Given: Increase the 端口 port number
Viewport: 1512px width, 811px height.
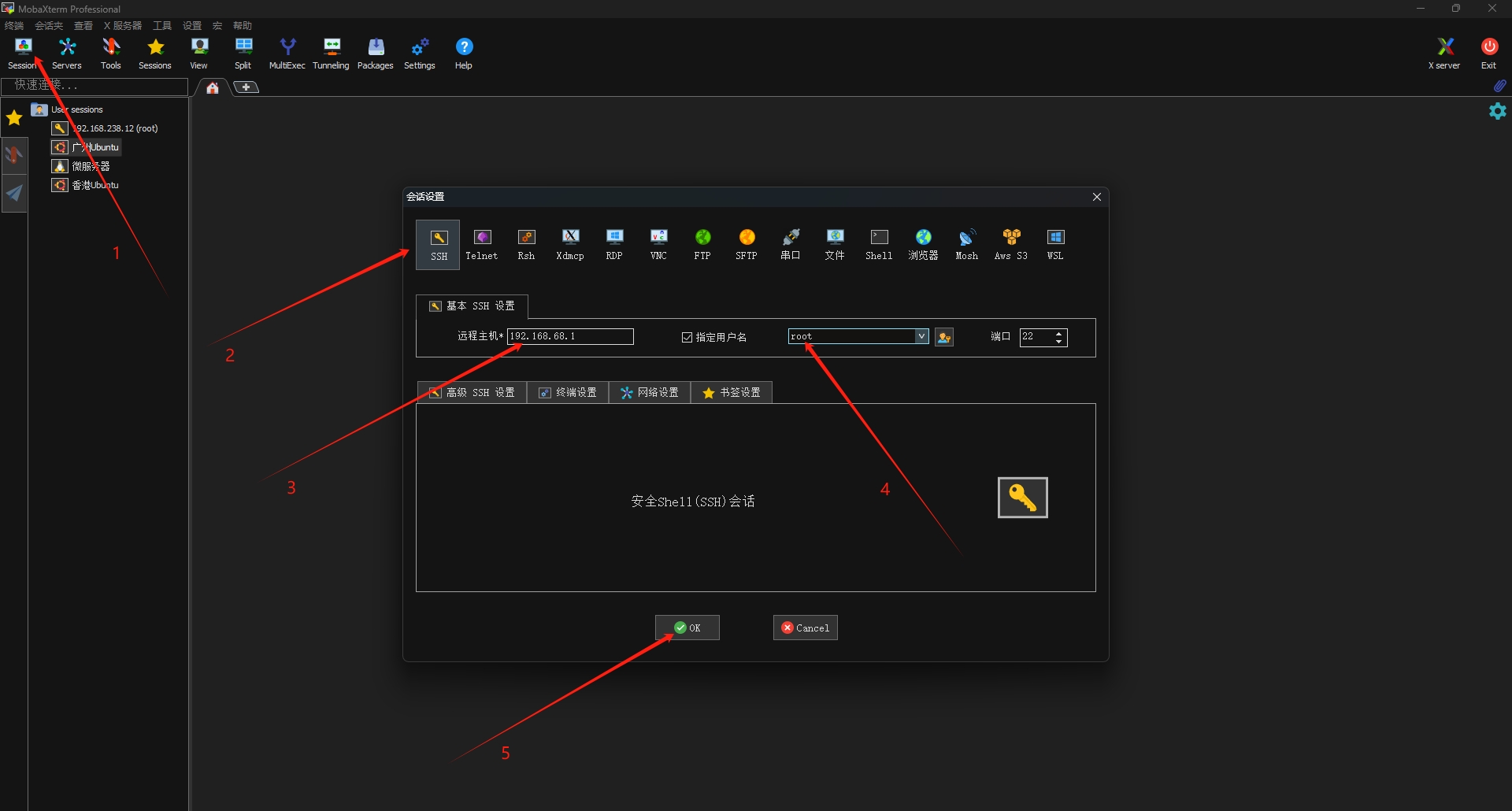Looking at the screenshot, I should pos(1059,333).
